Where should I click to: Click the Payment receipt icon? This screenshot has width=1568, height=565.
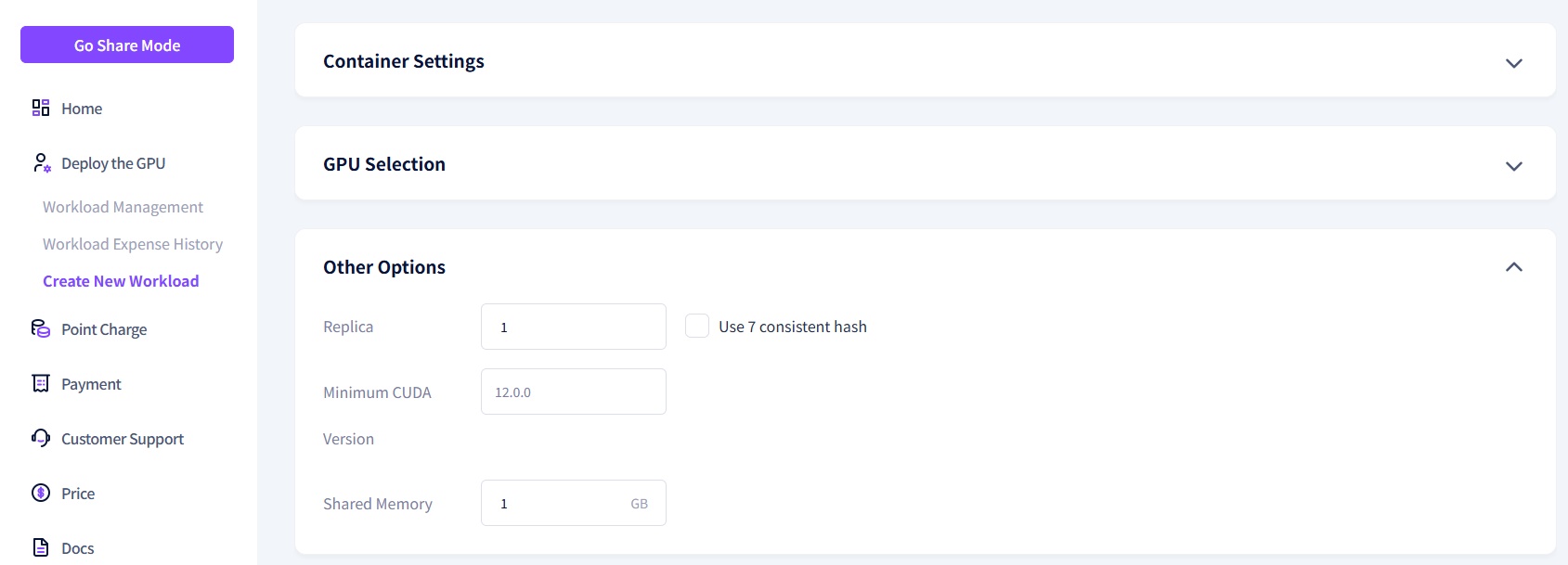pyautogui.click(x=41, y=383)
